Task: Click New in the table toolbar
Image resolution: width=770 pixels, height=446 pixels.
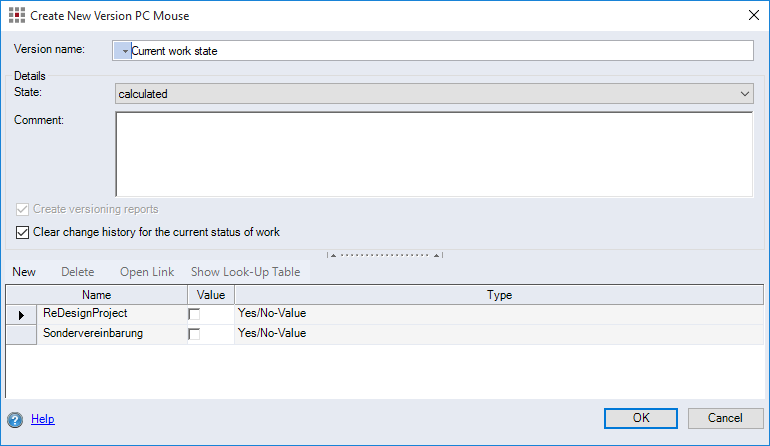Action: click(x=24, y=272)
